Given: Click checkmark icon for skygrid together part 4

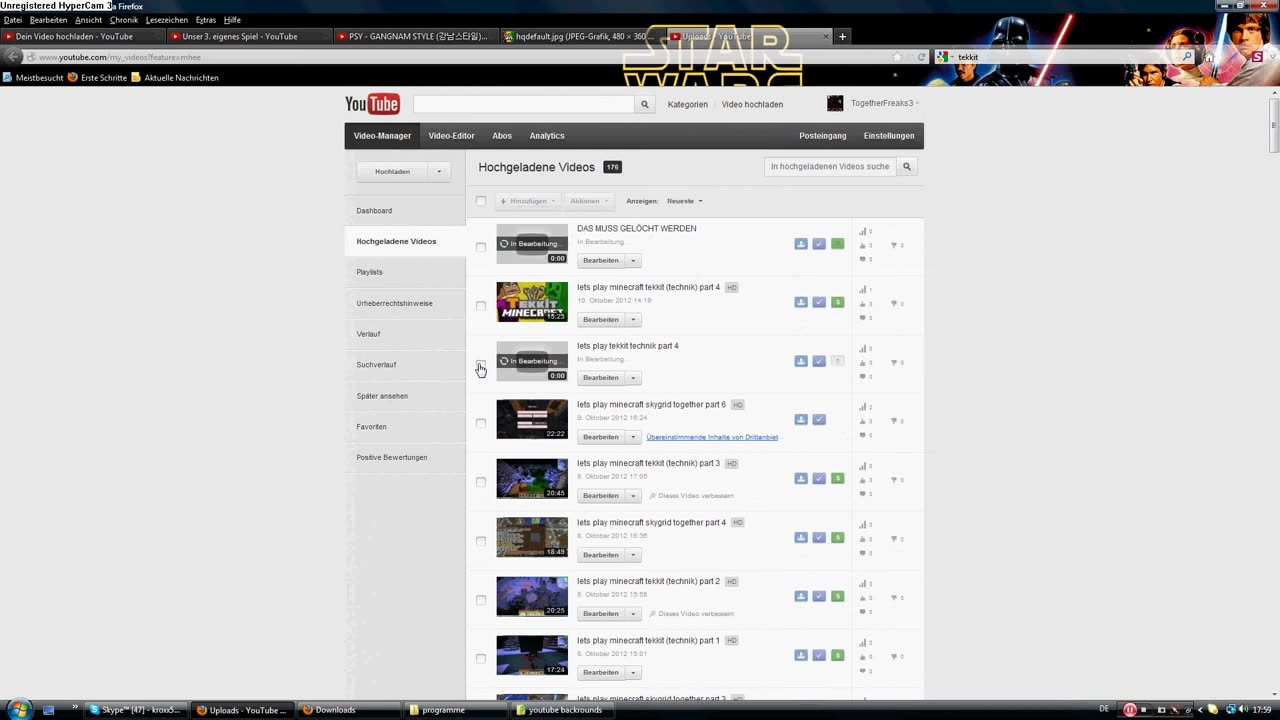Looking at the screenshot, I should [x=819, y=538].
